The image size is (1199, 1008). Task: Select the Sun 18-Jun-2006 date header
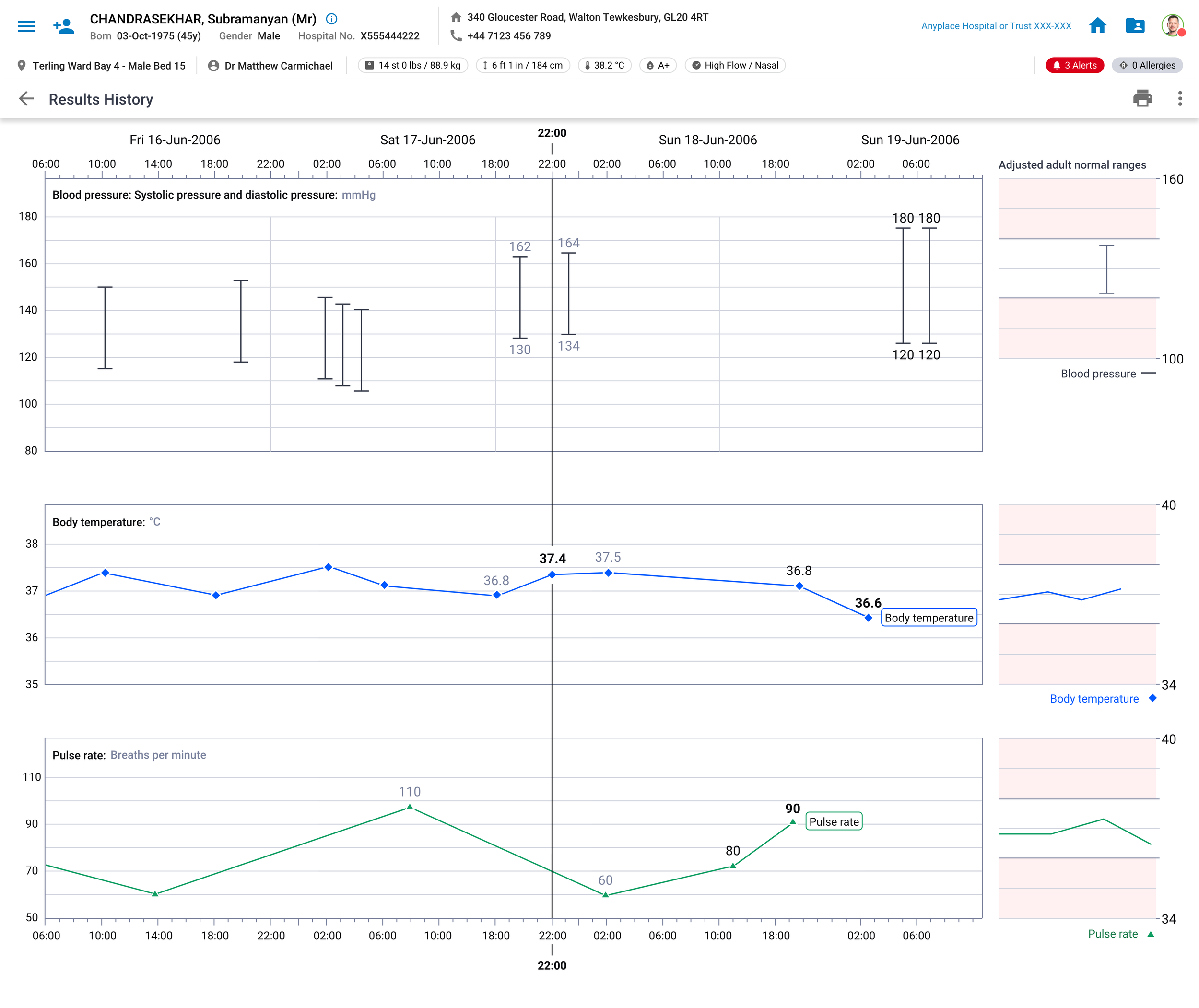coord(707,140)
